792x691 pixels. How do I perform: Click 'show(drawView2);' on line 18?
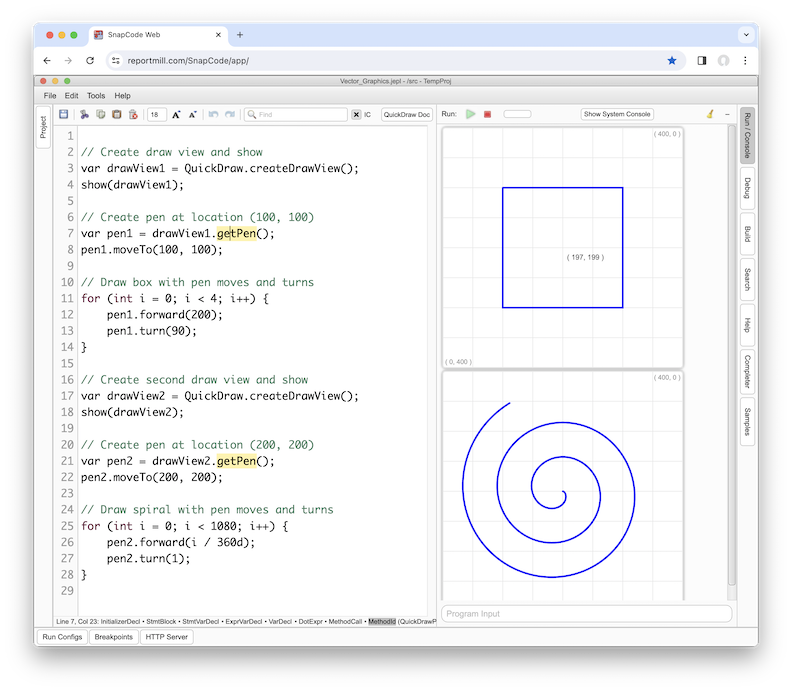[x=132, y=412]
